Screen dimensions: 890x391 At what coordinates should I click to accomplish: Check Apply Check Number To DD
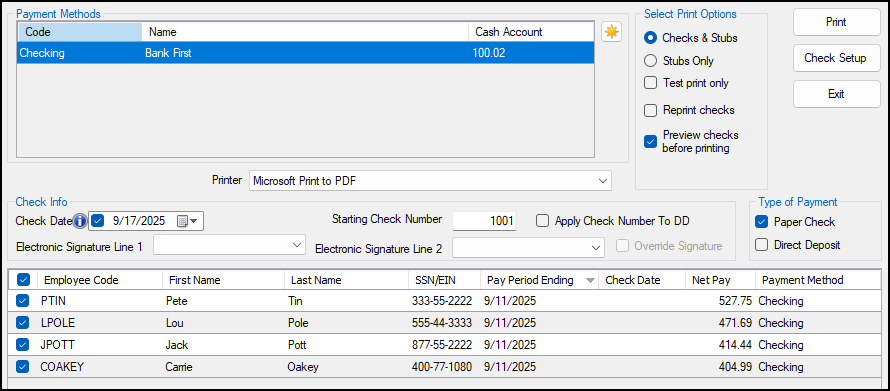click(x=543, y=221)
